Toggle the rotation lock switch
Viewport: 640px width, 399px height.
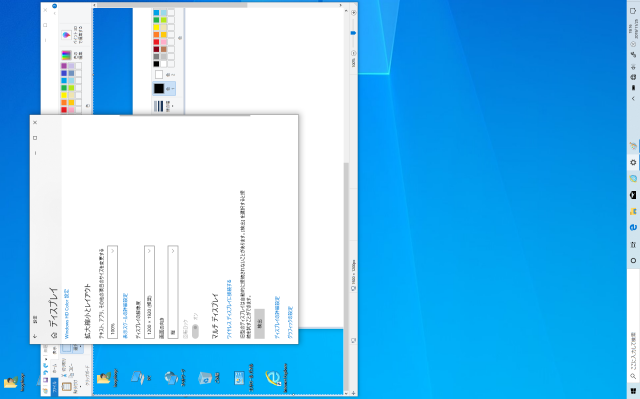(x=195, y=331)
